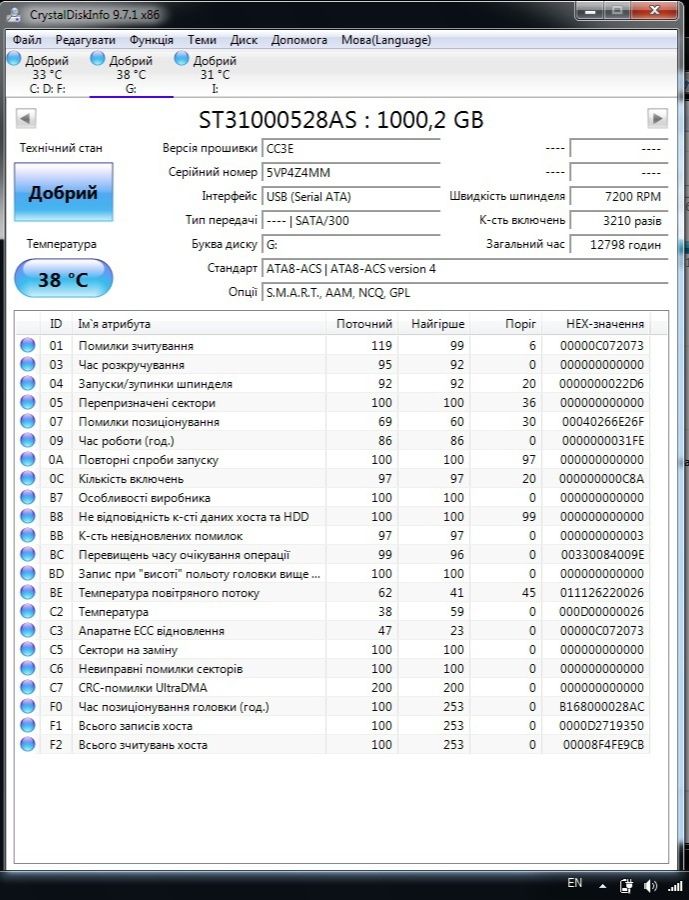Click the Ім'я атрибута column header
The width and height of the screenshot is (689, 900).
pyautogui.click(x=199, y=324)
